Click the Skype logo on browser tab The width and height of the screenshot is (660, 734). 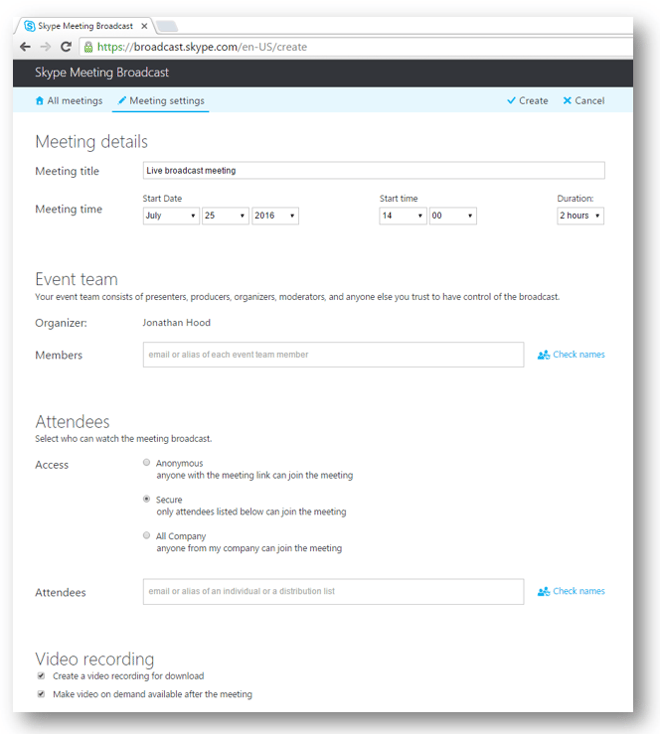point(29,26)
